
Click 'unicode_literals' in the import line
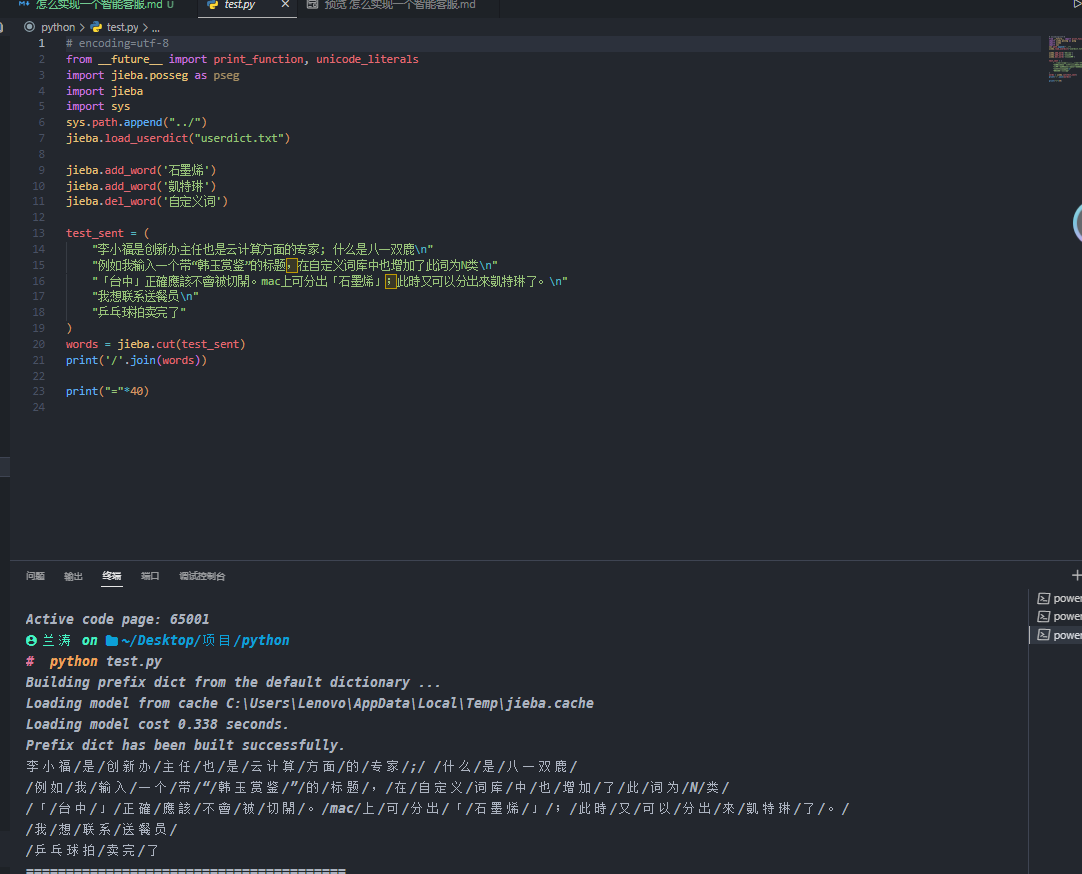[x=367, y=59]
